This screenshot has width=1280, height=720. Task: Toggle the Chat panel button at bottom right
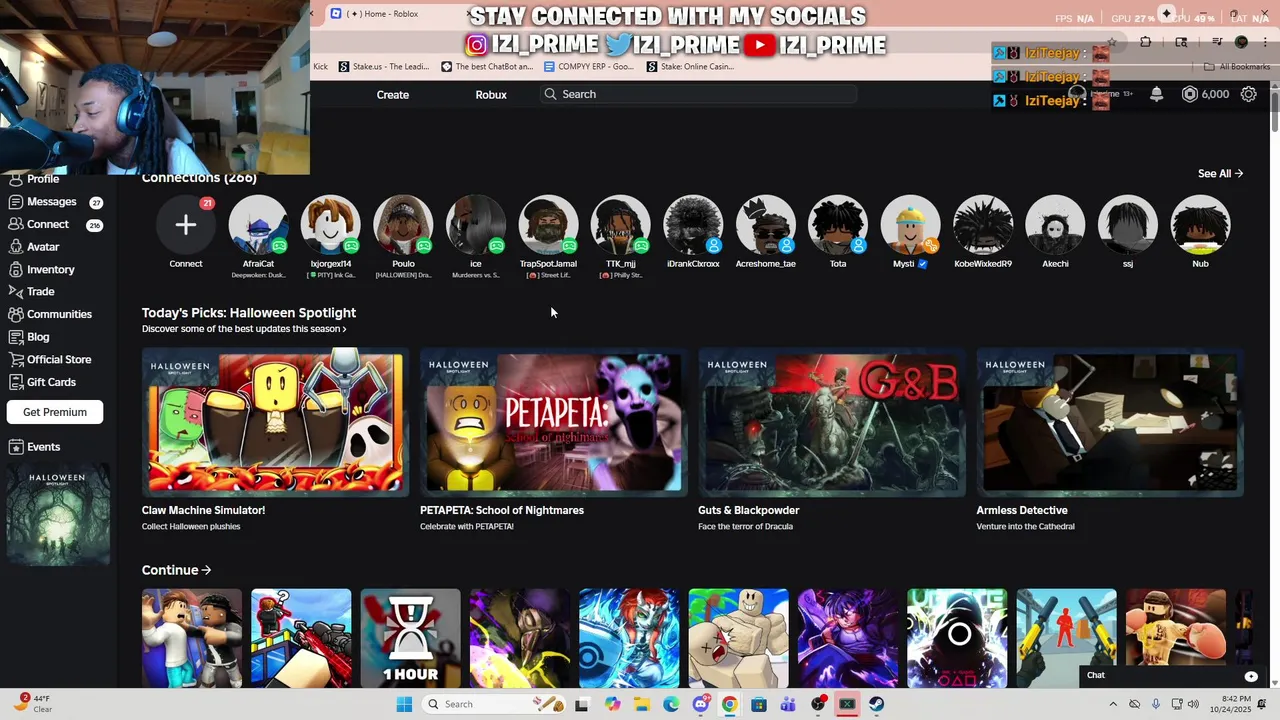point(1251,676)
